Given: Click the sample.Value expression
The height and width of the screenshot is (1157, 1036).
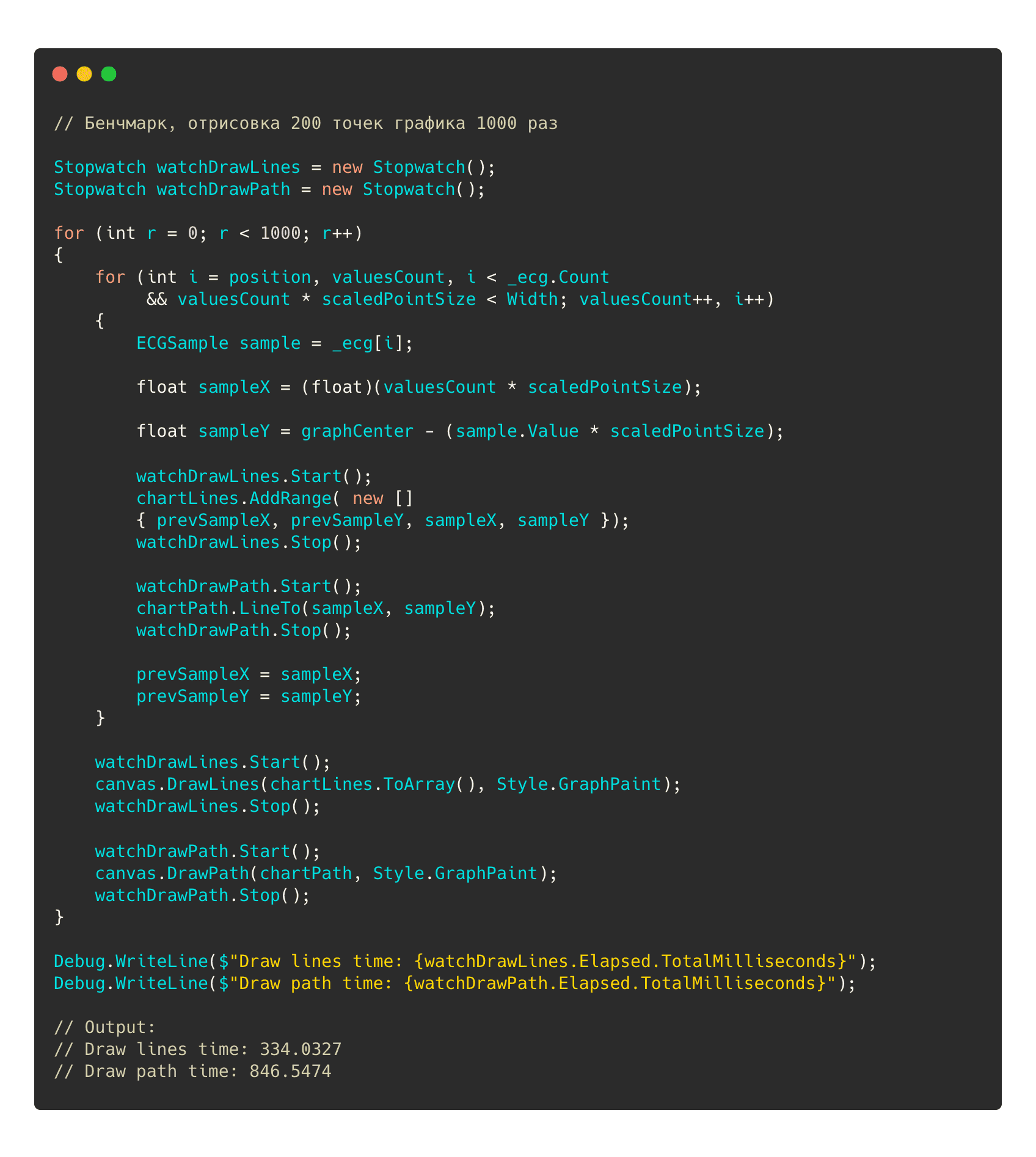Looking at the screenshot, I should pos(517,431).
